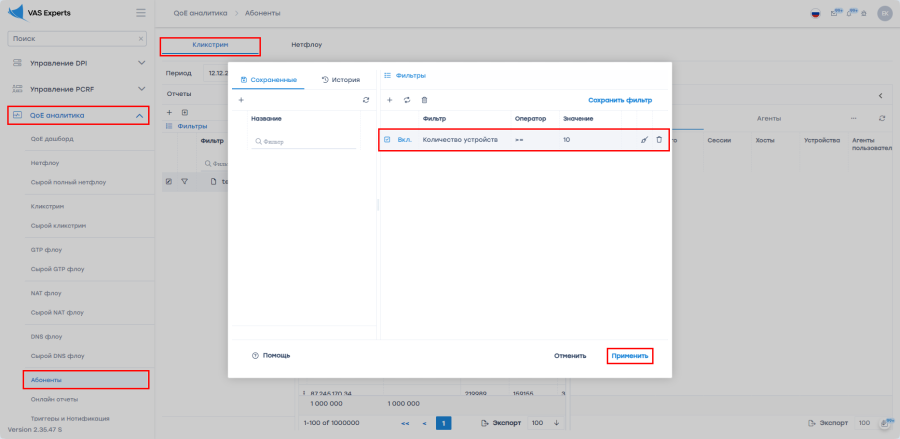Open Сырой NAT флоу in the sidebar

(57, 312)
